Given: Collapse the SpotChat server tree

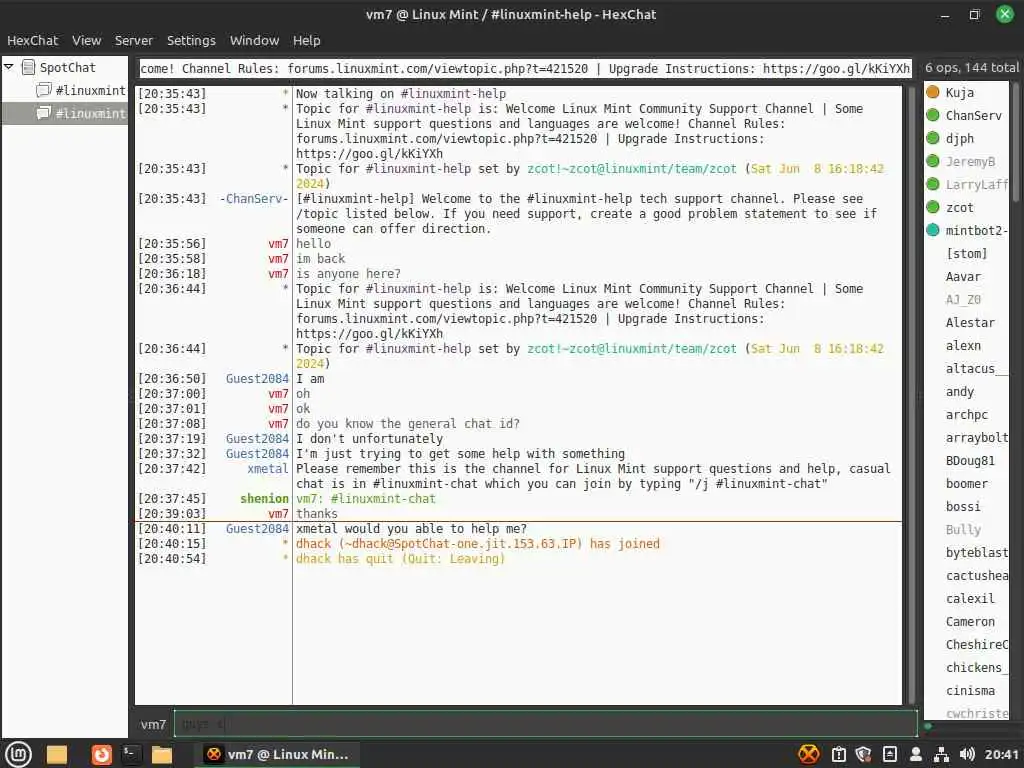Looking at the screenshot, I should point(8,67).
